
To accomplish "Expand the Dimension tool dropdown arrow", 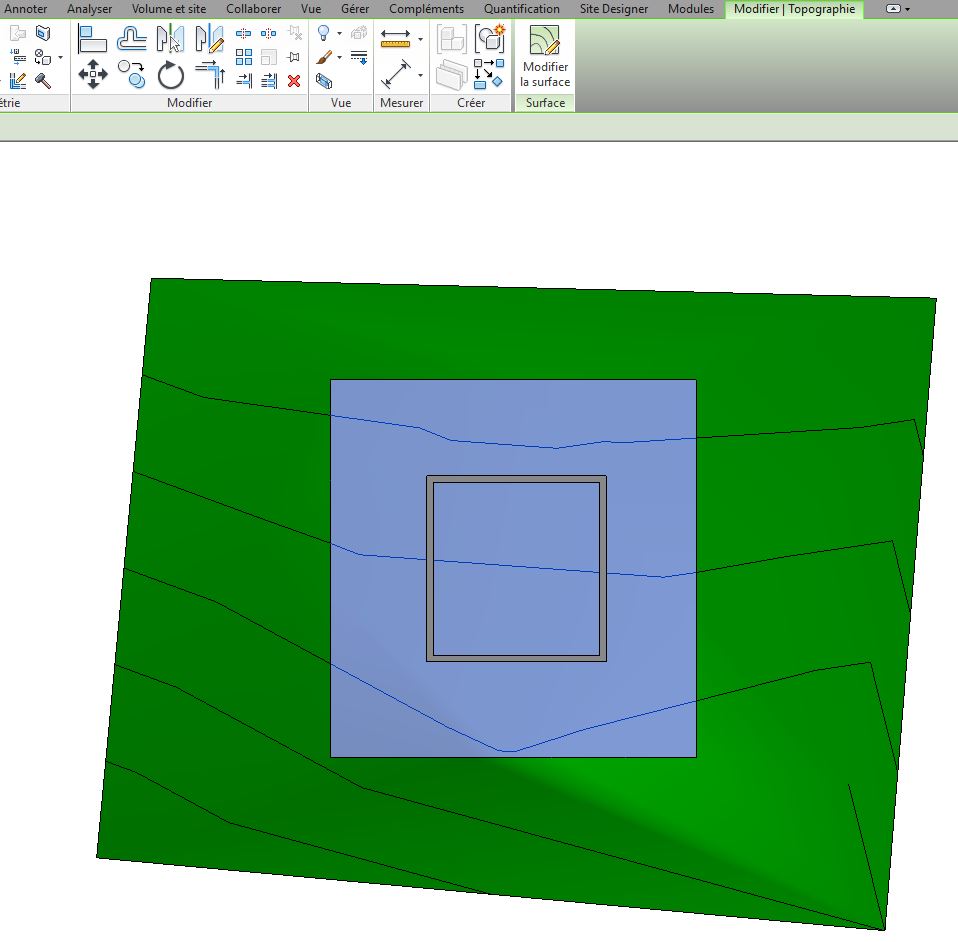I will pos(420,75).
